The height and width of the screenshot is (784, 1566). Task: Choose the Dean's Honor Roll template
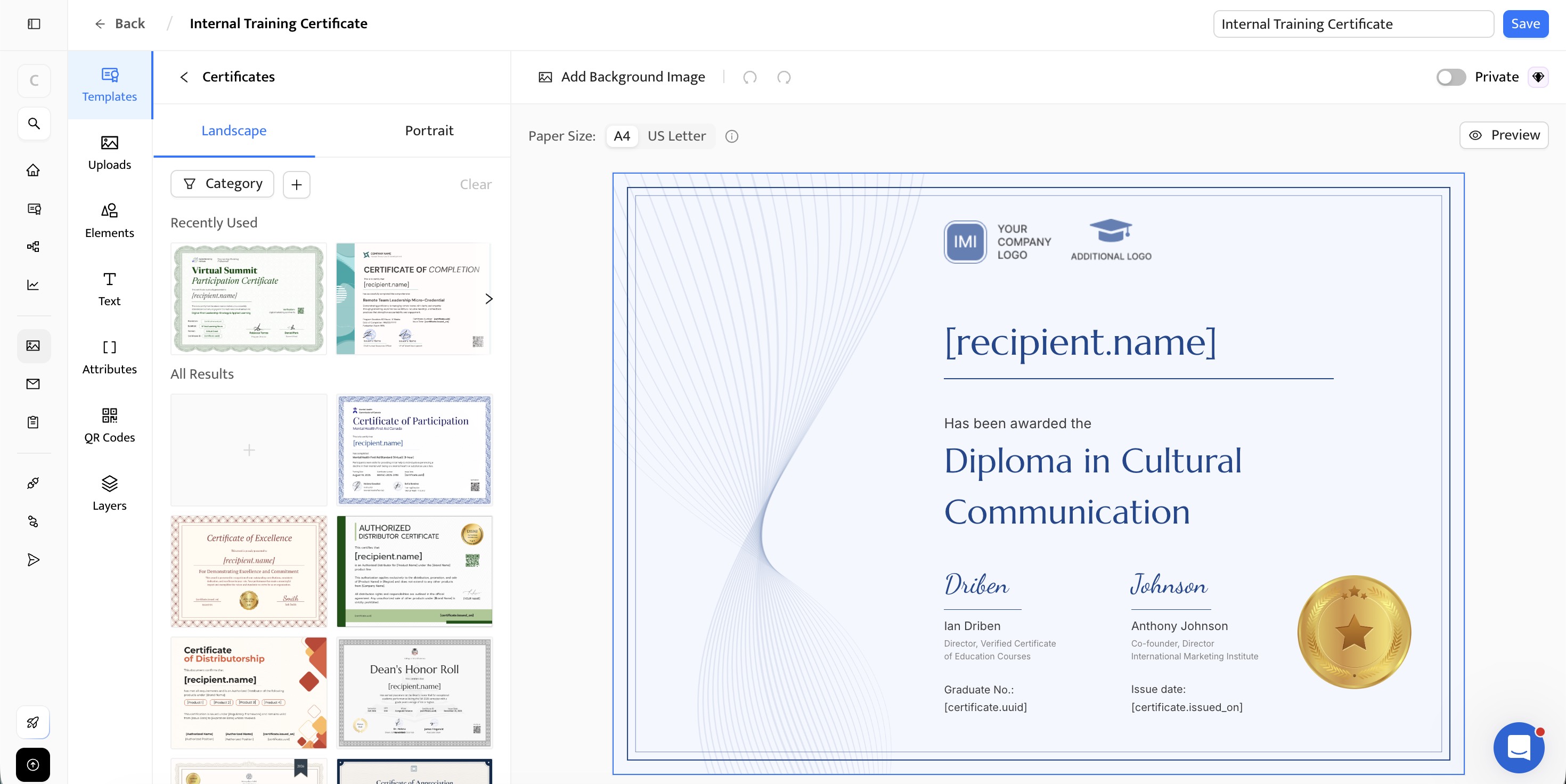click(x=414, y=693)
